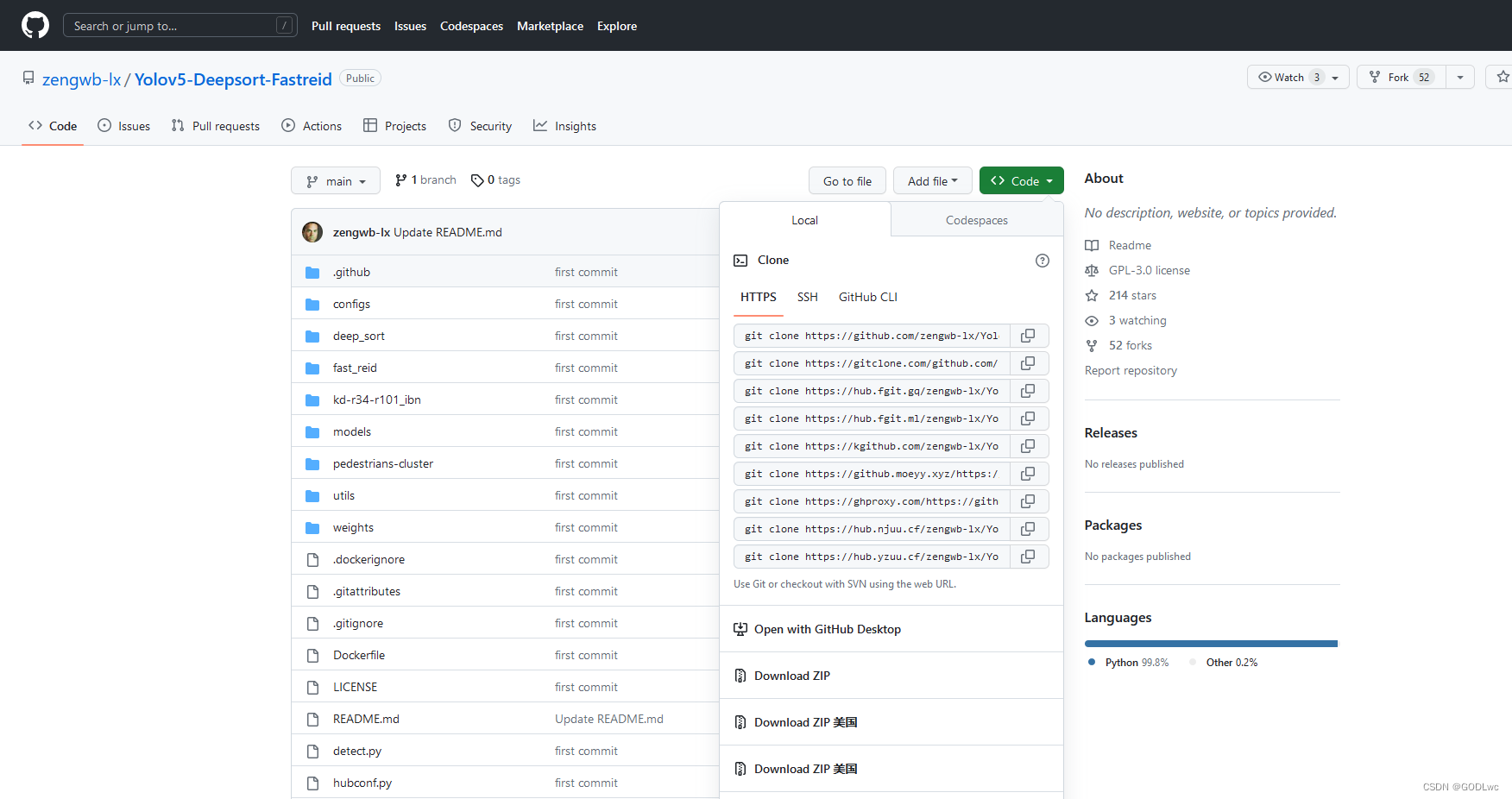Click the 3 watching eye icon

point(1092,321)
